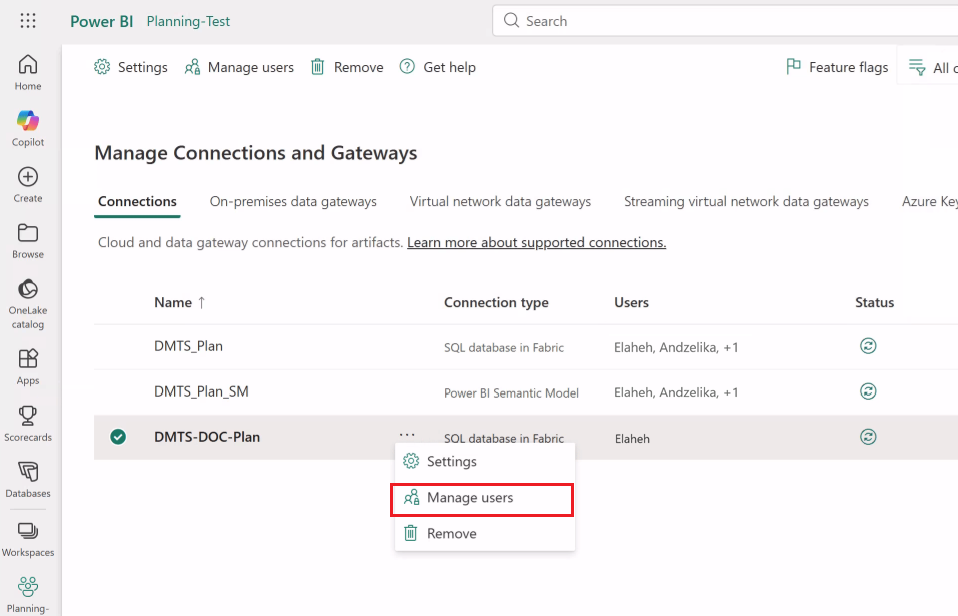Viewport: 958px width, 616px height.
Task: Click the Name sort arrow icon
Action: click(x=202, y=302)
